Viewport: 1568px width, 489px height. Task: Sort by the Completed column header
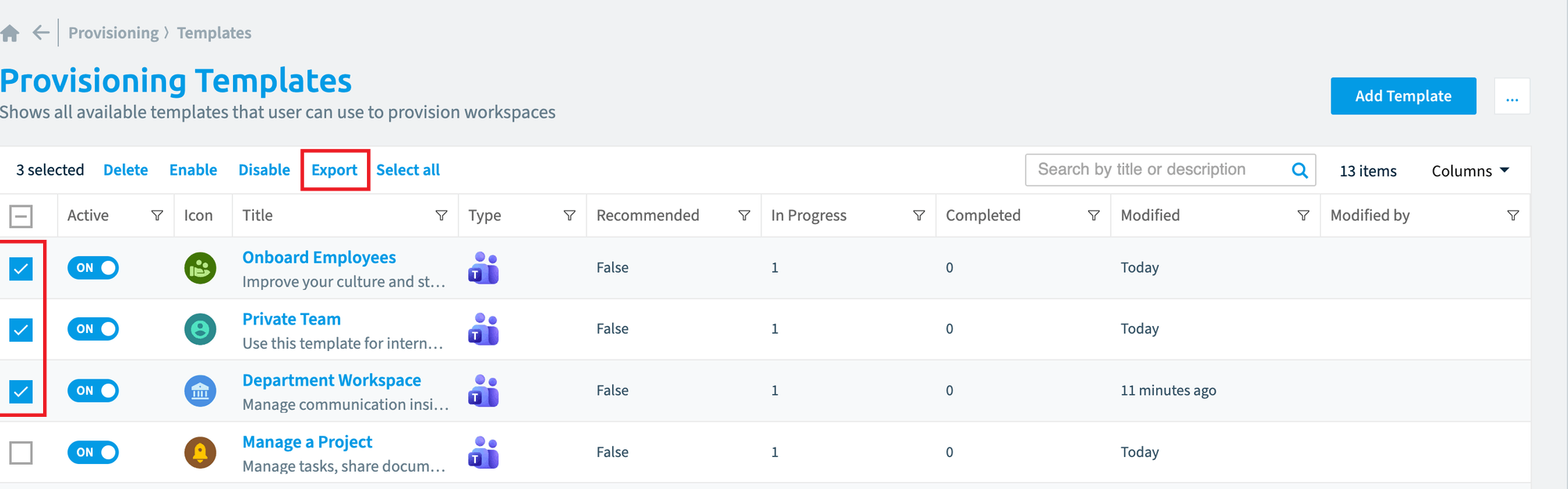pyautogui.click(x=983, y=216)
